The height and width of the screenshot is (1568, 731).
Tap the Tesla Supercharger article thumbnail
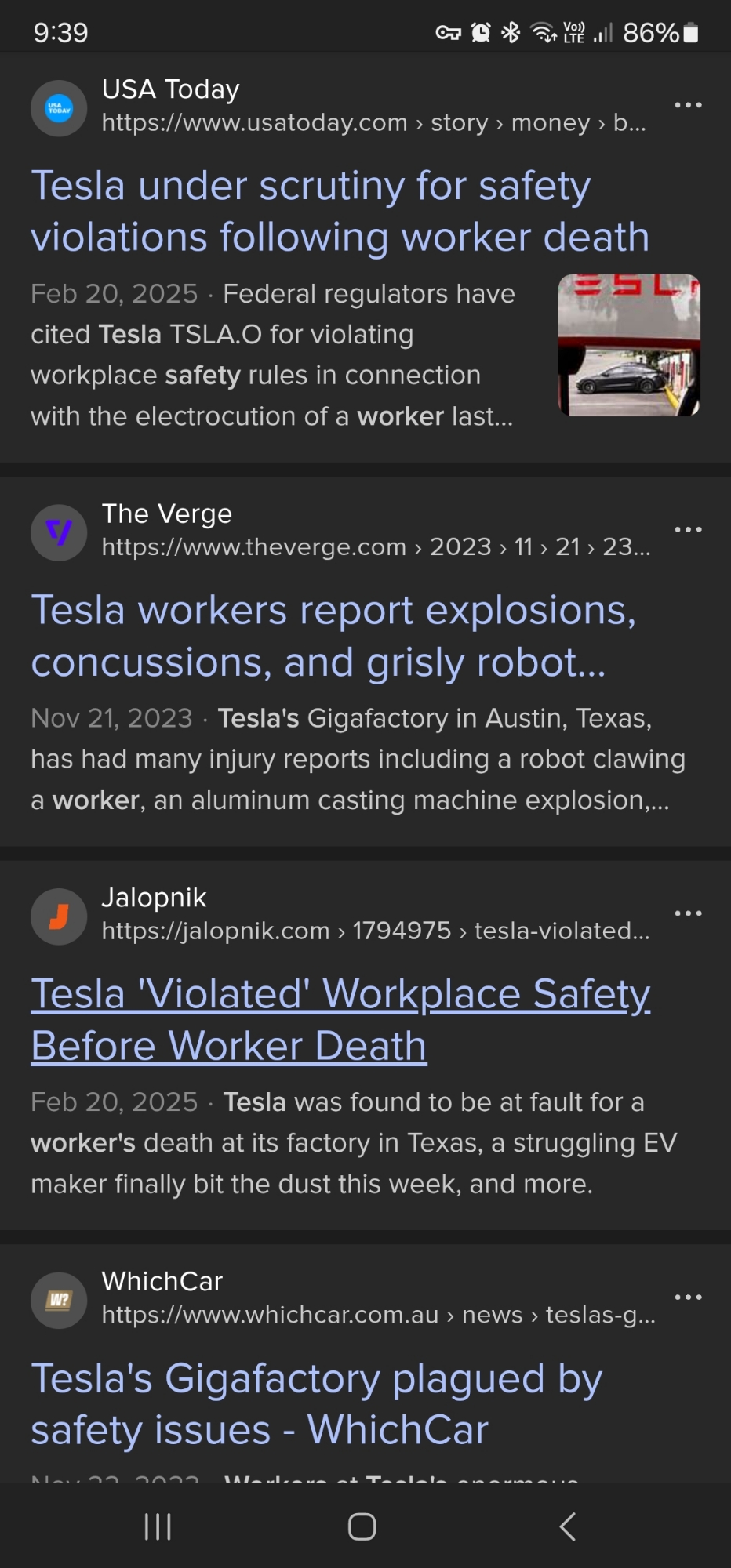click(629, 345)
